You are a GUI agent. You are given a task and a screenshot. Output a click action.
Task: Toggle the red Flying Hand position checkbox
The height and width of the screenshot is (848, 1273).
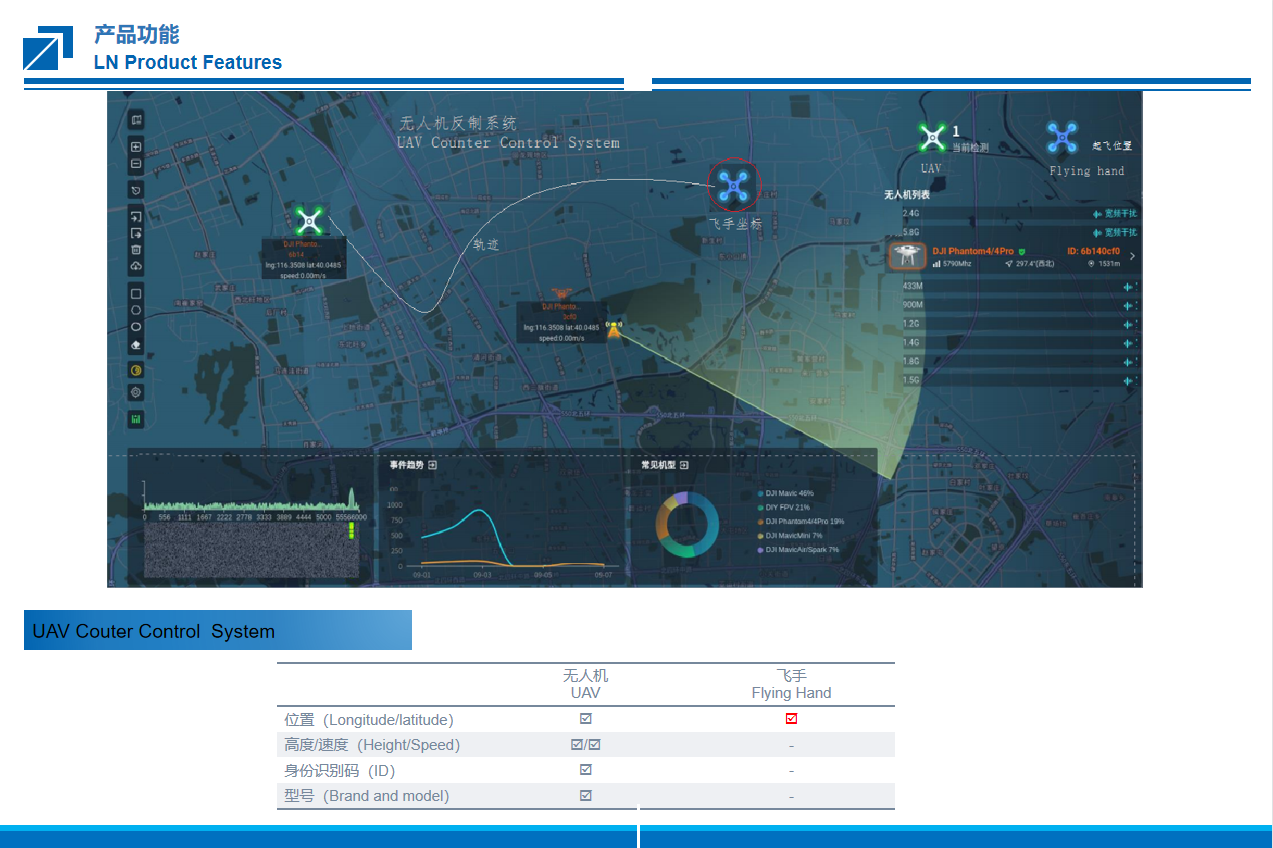(x=791, y=719)
